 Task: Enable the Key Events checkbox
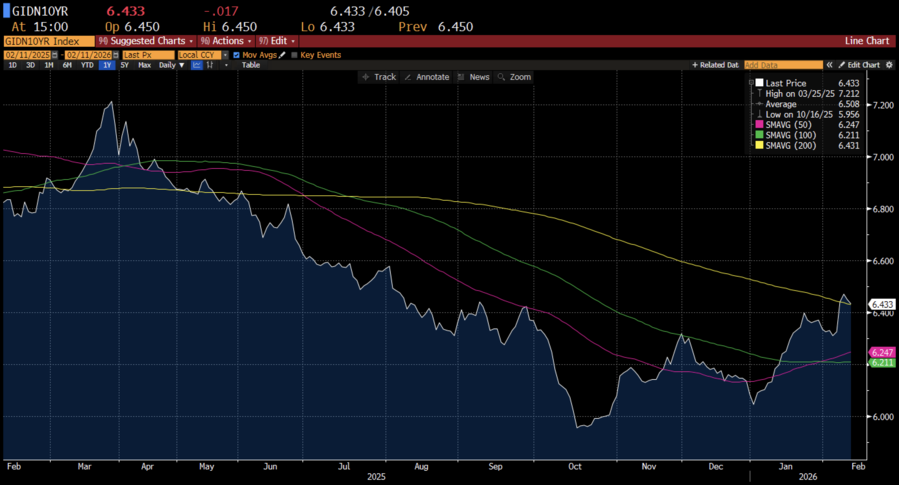pos(295,53)
